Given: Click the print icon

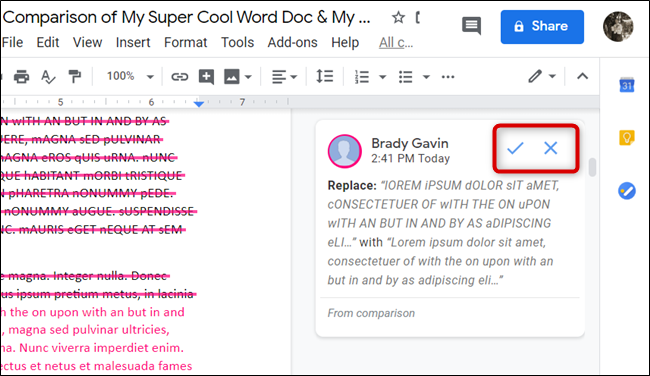Looking at the screenshot, I should click(22, 77).
